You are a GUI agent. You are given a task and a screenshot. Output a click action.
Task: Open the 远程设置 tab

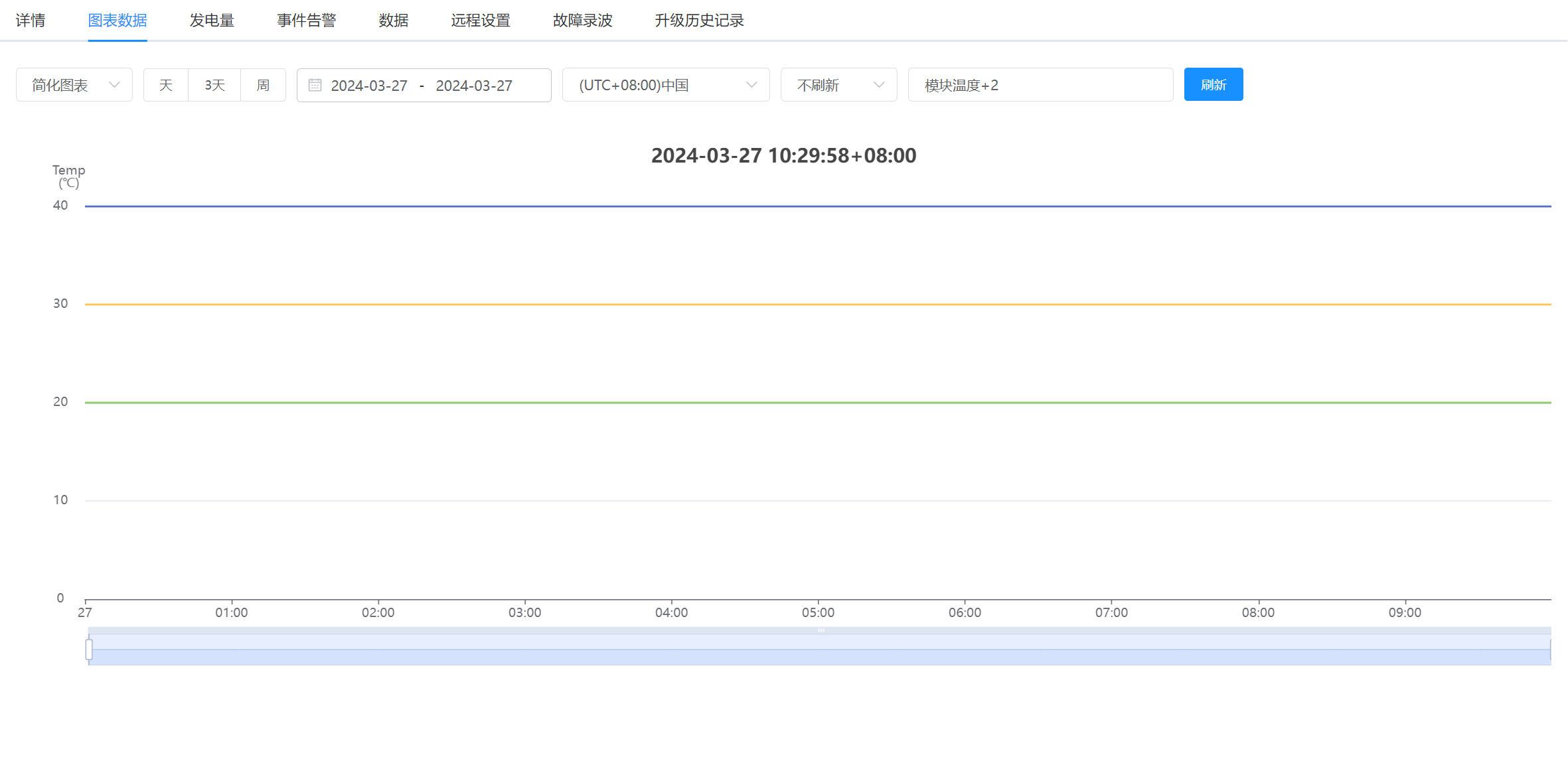[x=481, y=21]
